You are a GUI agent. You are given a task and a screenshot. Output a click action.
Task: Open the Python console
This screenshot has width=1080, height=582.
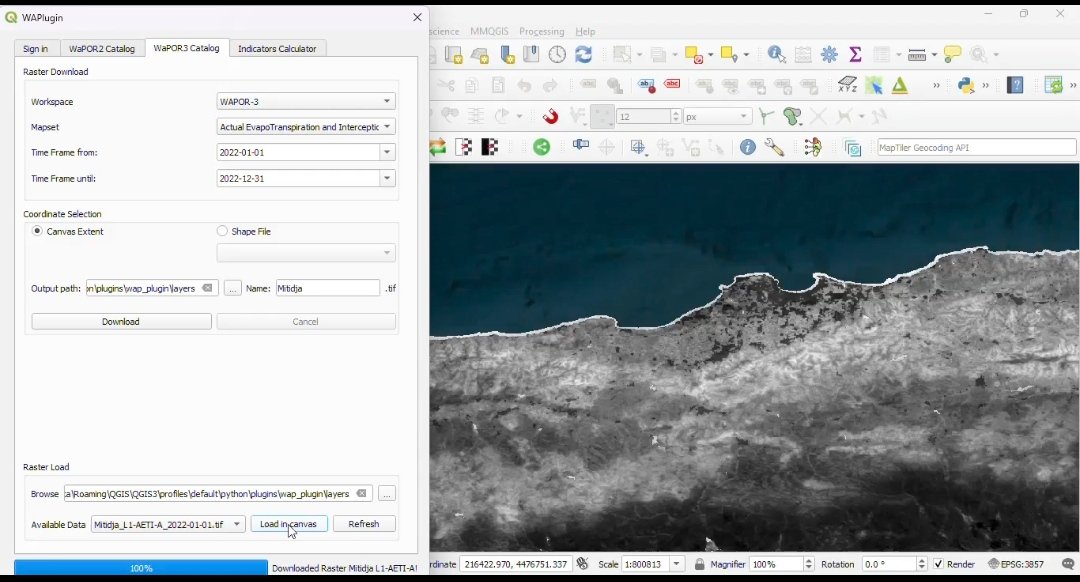pos(966,85)
